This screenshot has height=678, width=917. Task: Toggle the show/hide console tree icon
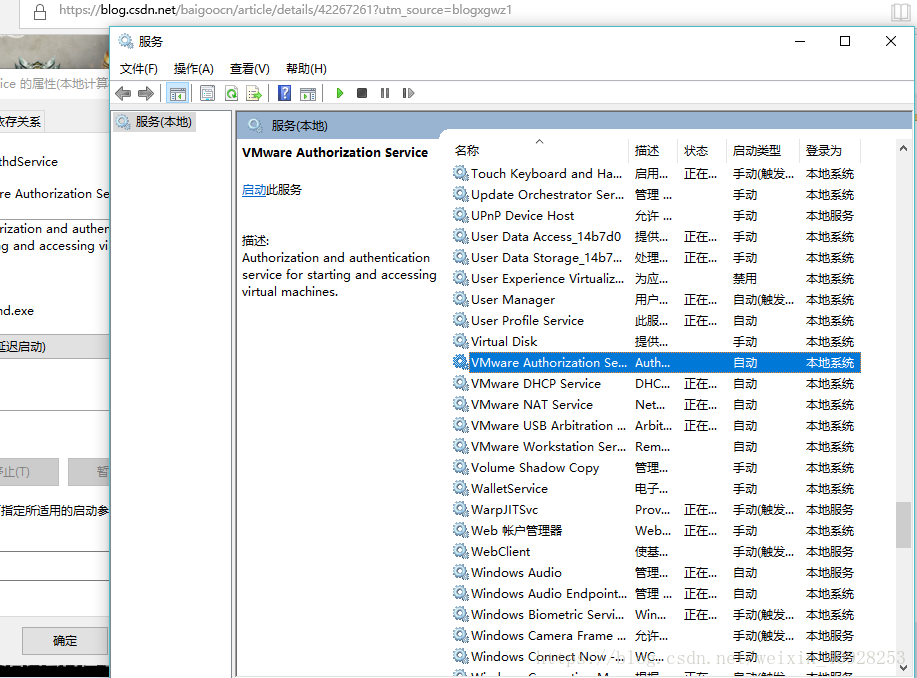177,93
